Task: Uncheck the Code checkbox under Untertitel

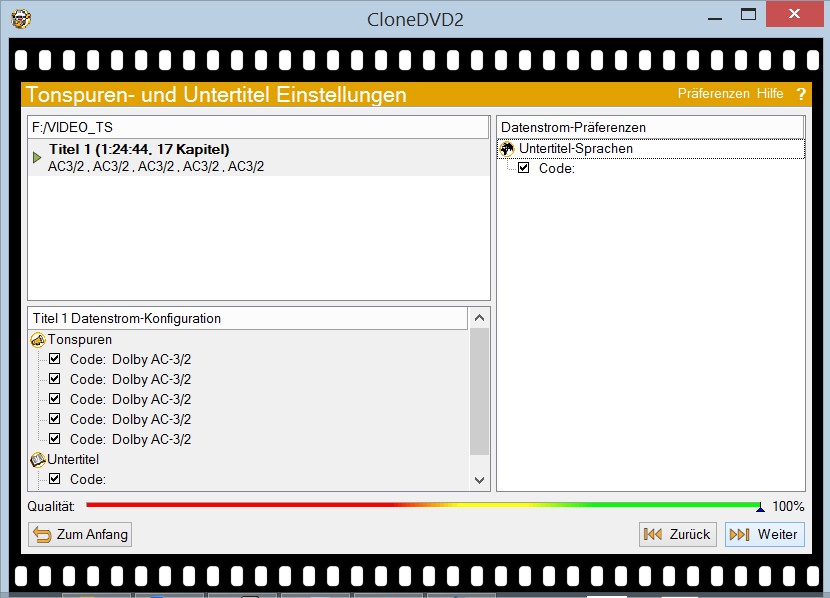Action: click(x=55, y=479)
